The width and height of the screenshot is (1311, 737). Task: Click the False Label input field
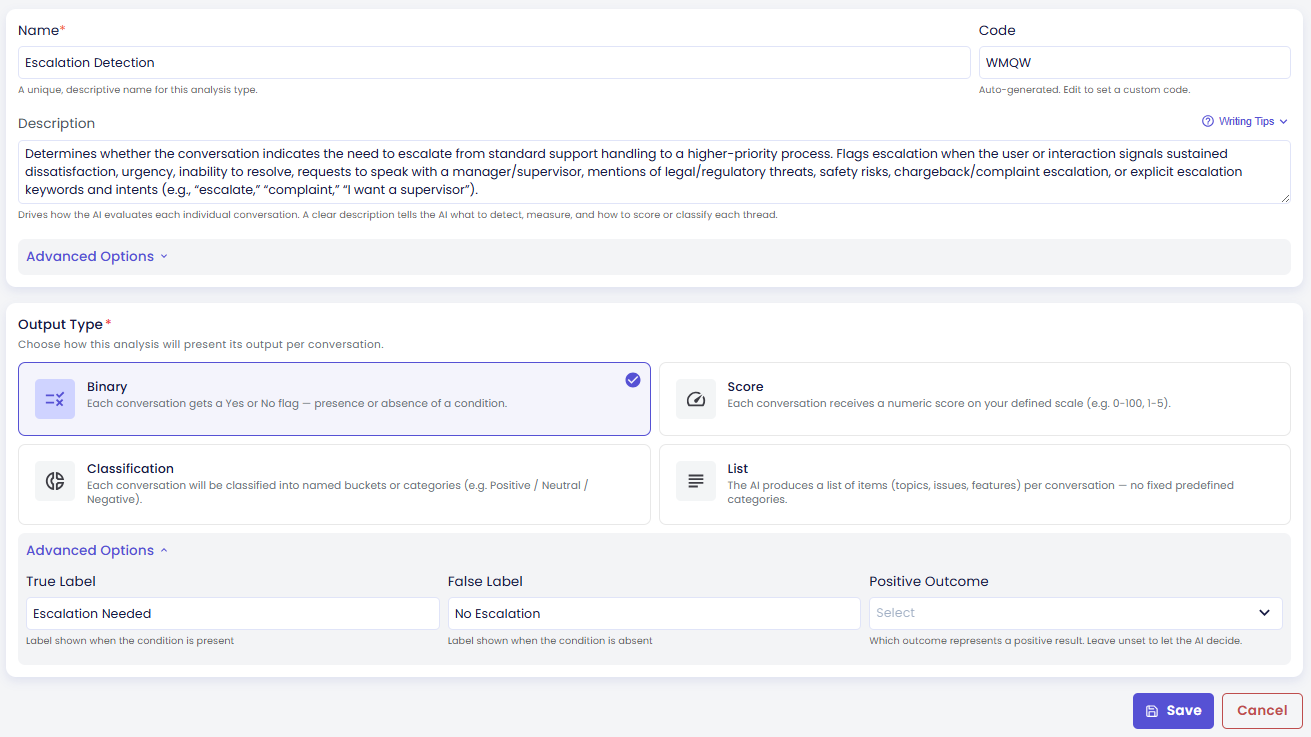654,613
